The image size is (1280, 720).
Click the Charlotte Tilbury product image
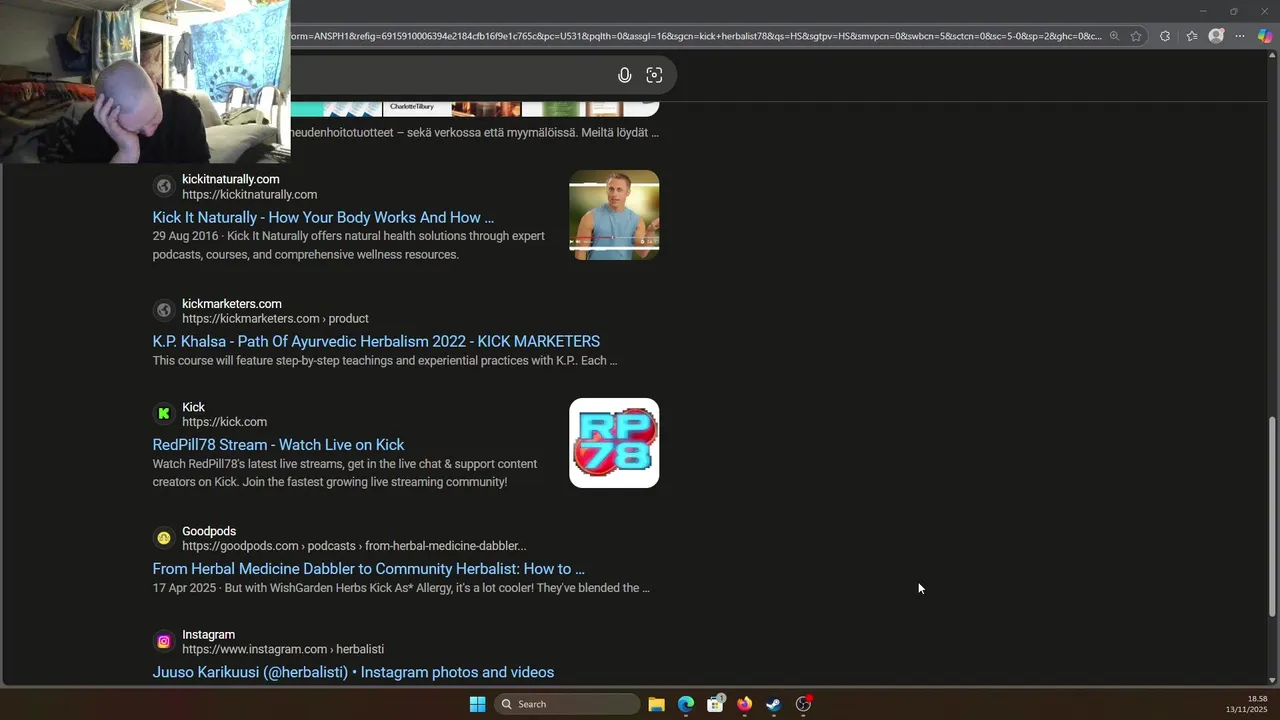(417, 108)
